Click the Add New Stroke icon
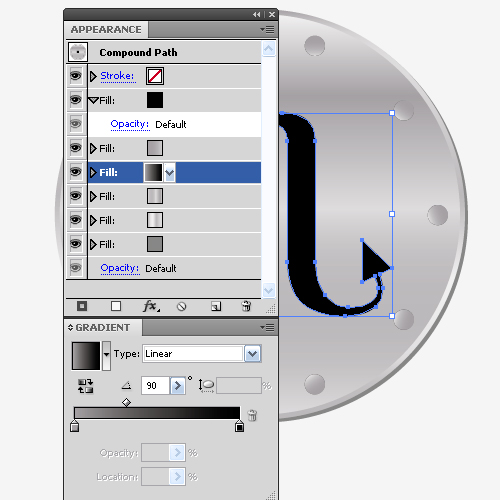500x500 pixels. (82, 306)
